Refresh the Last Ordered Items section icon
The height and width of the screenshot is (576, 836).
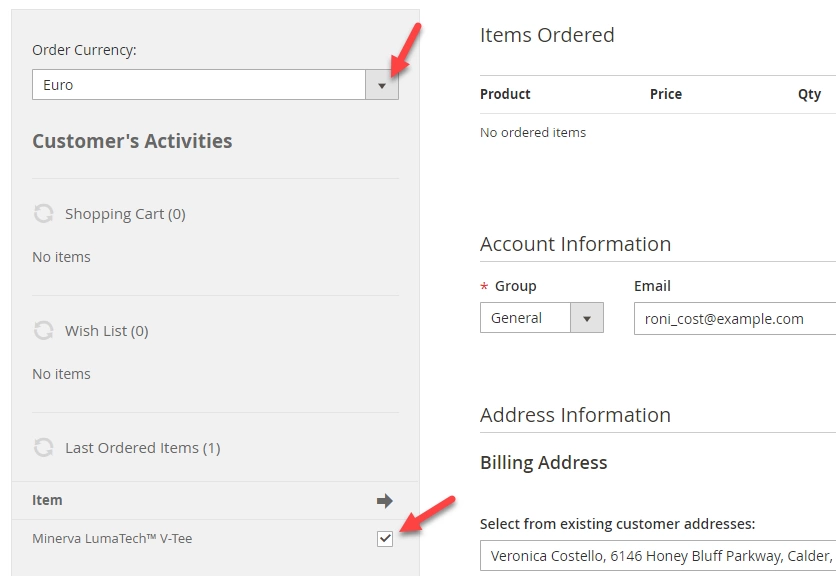43,447
